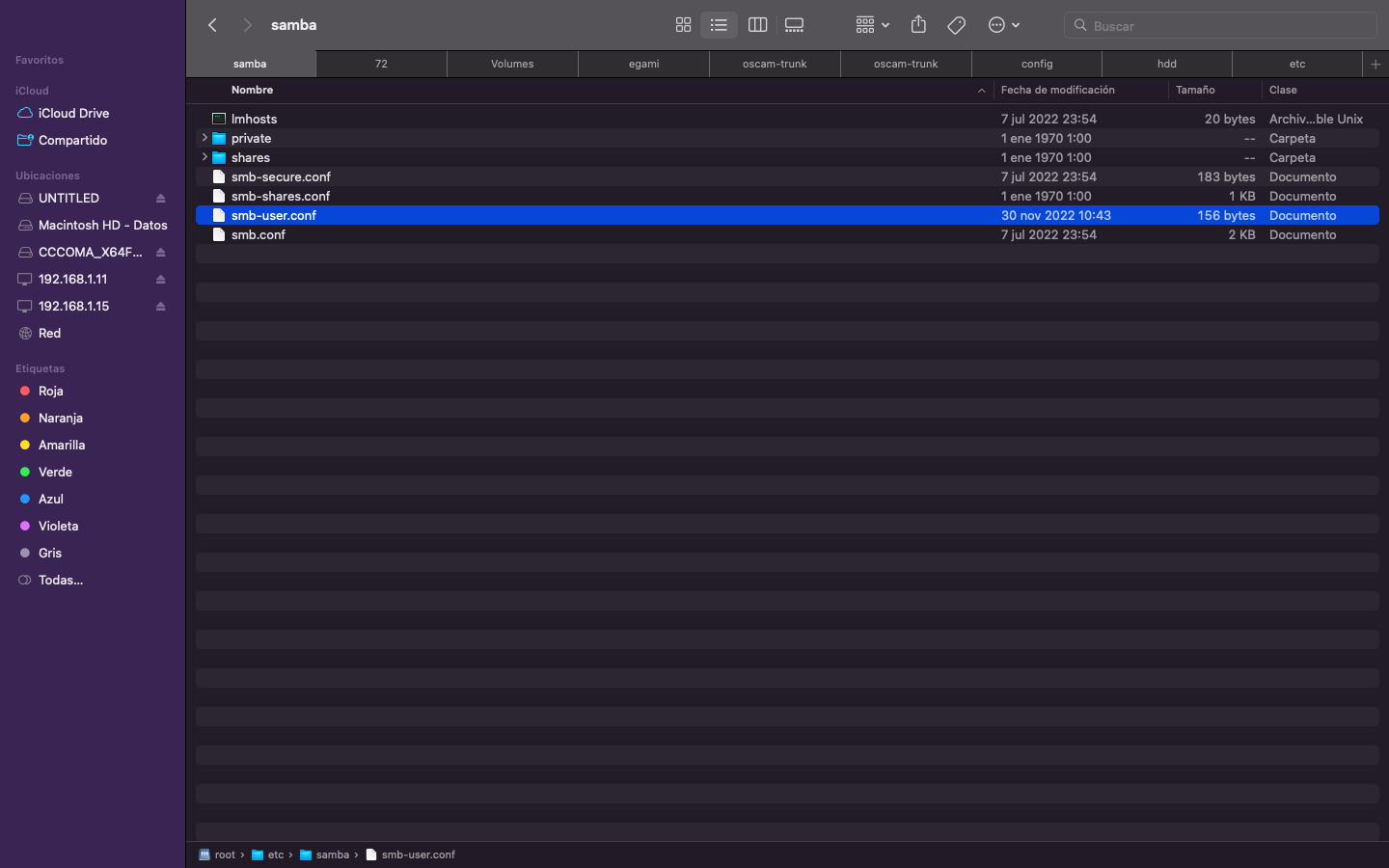The image size is (1389, 868).
Task: Click the tag icon in toolbar
Action: coord(956,25)
